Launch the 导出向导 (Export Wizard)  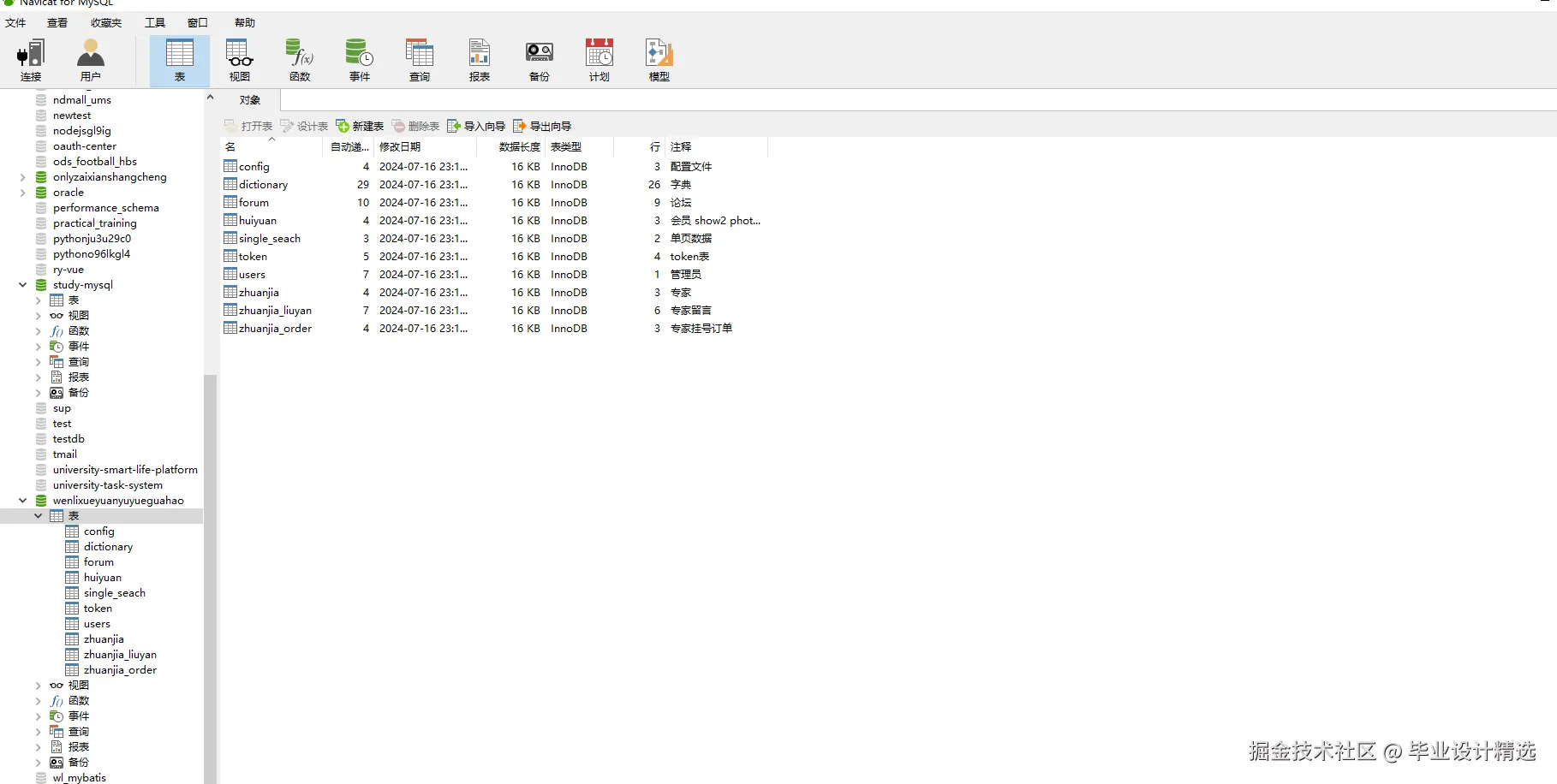(542, 126)
